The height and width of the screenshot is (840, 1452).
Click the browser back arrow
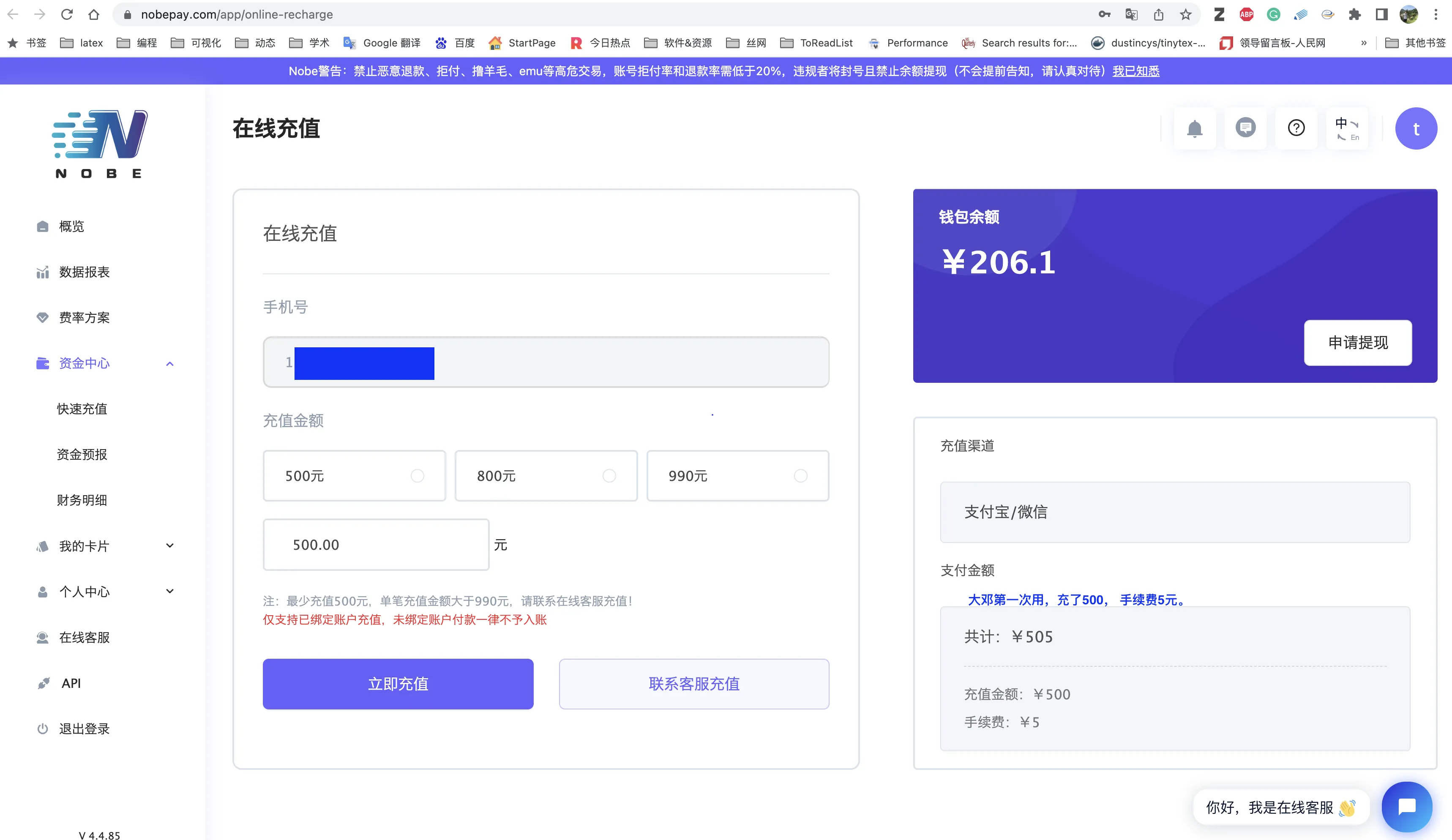(x=13, y=14)
